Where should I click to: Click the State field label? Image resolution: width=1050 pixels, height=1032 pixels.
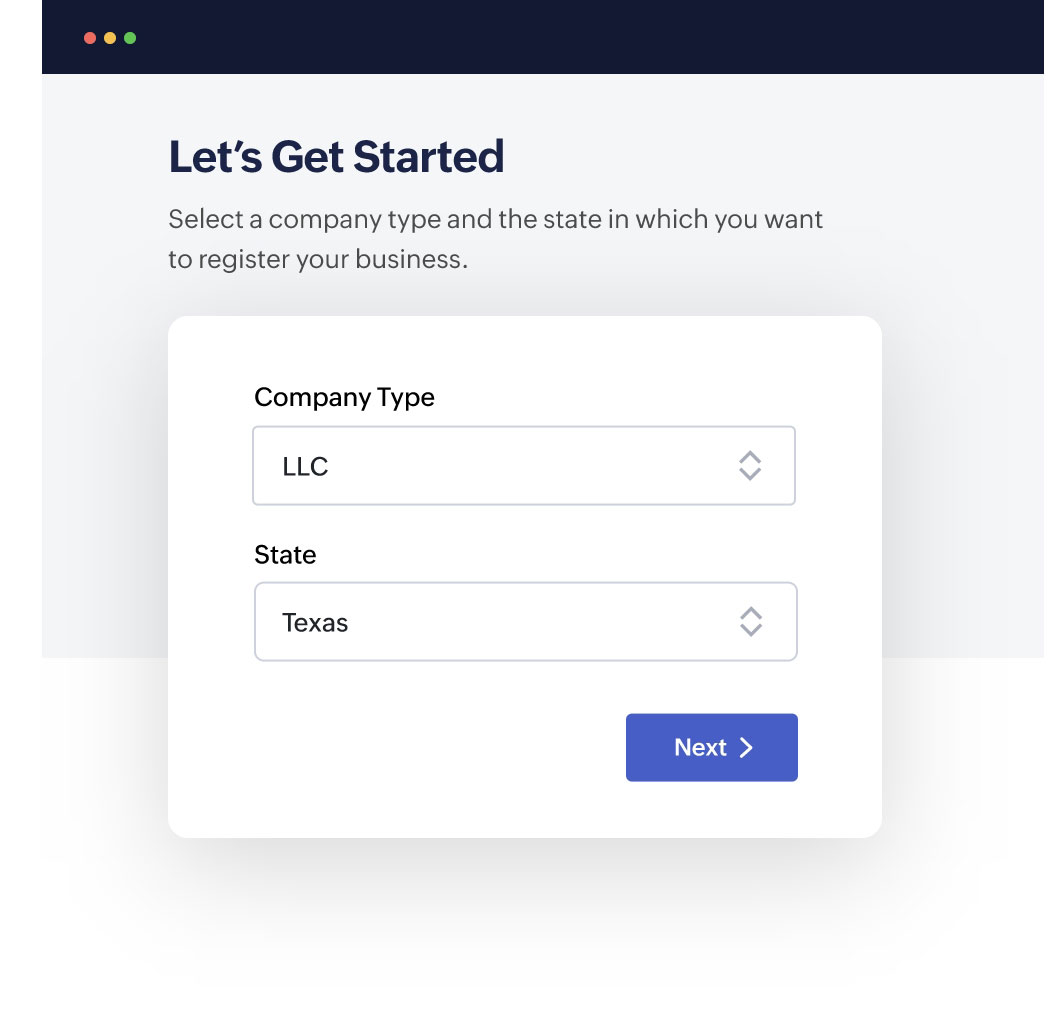coord(285,554)
